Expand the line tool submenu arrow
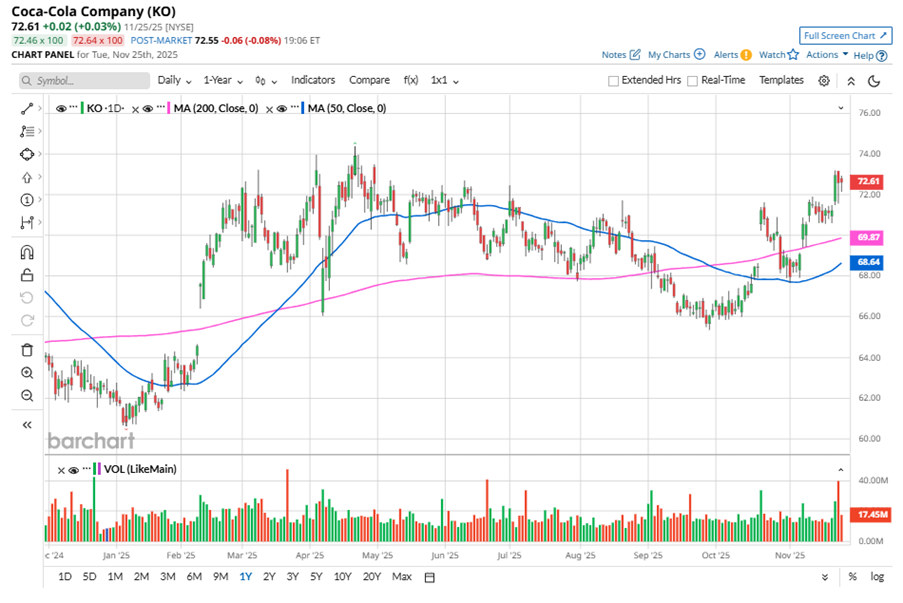 coord(40,108)
